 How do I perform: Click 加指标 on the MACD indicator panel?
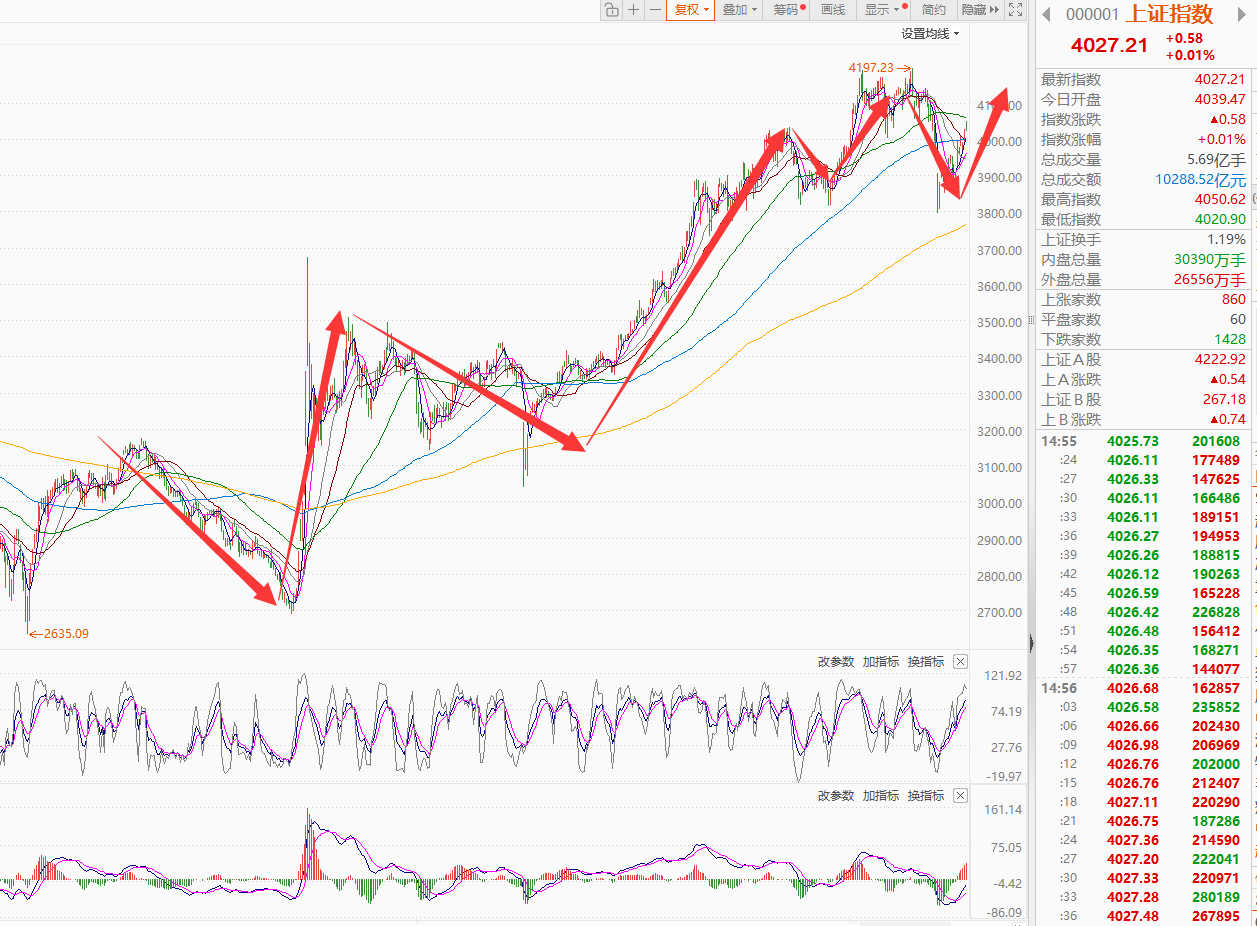(881, 796)
